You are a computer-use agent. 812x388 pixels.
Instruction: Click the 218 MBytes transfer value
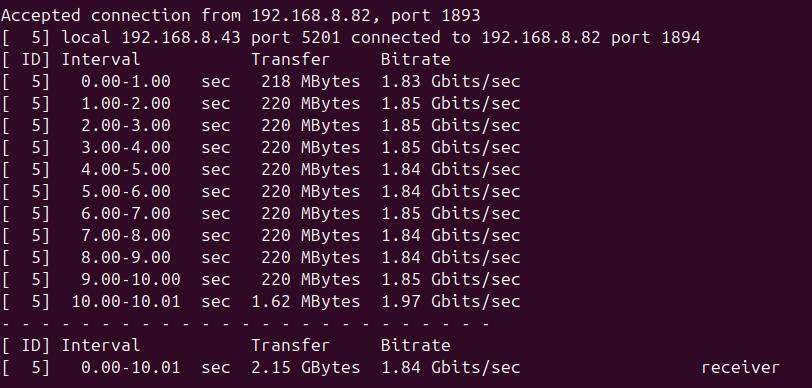click(310, 81)
